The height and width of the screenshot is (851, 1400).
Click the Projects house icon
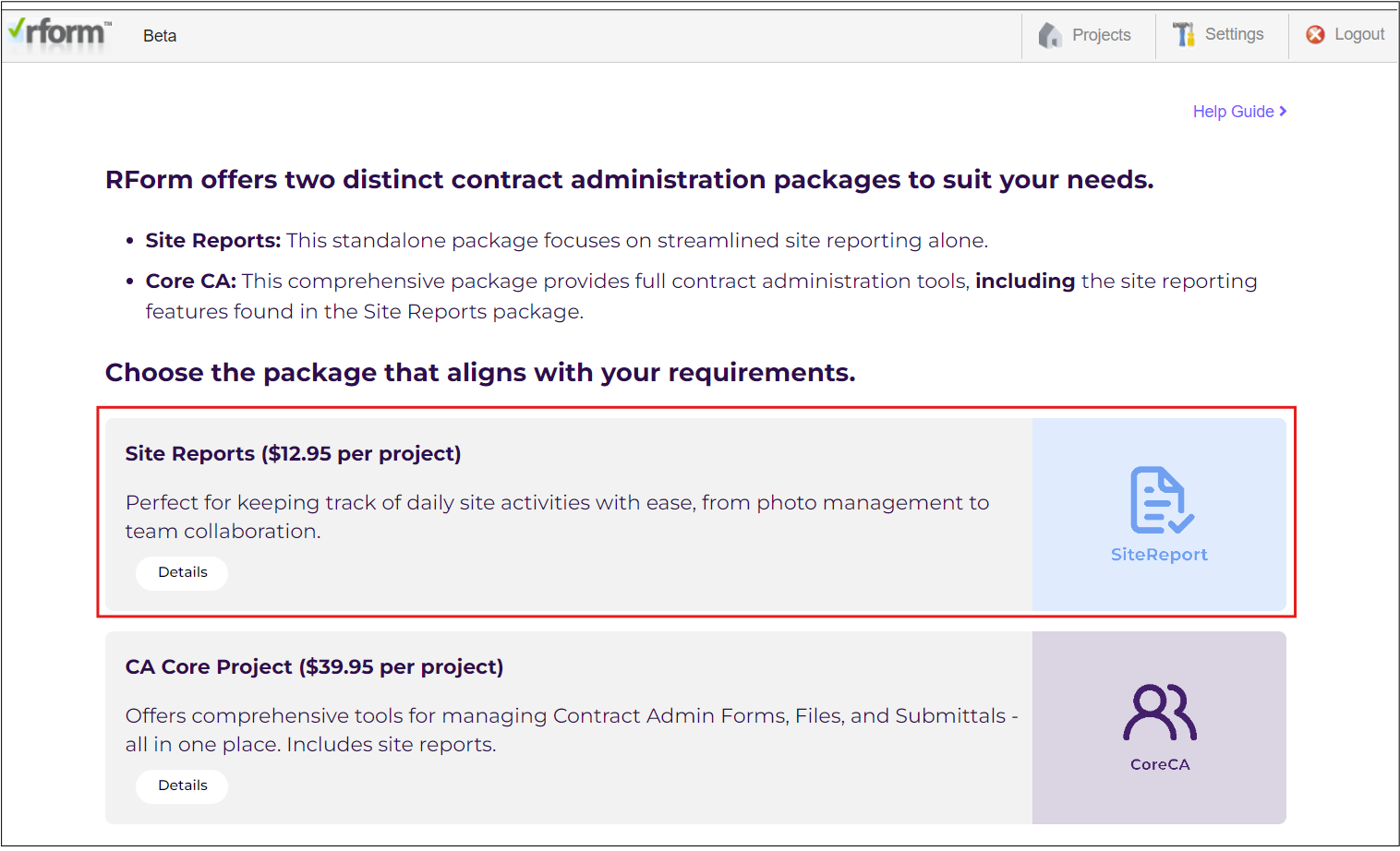point(1050,35)
